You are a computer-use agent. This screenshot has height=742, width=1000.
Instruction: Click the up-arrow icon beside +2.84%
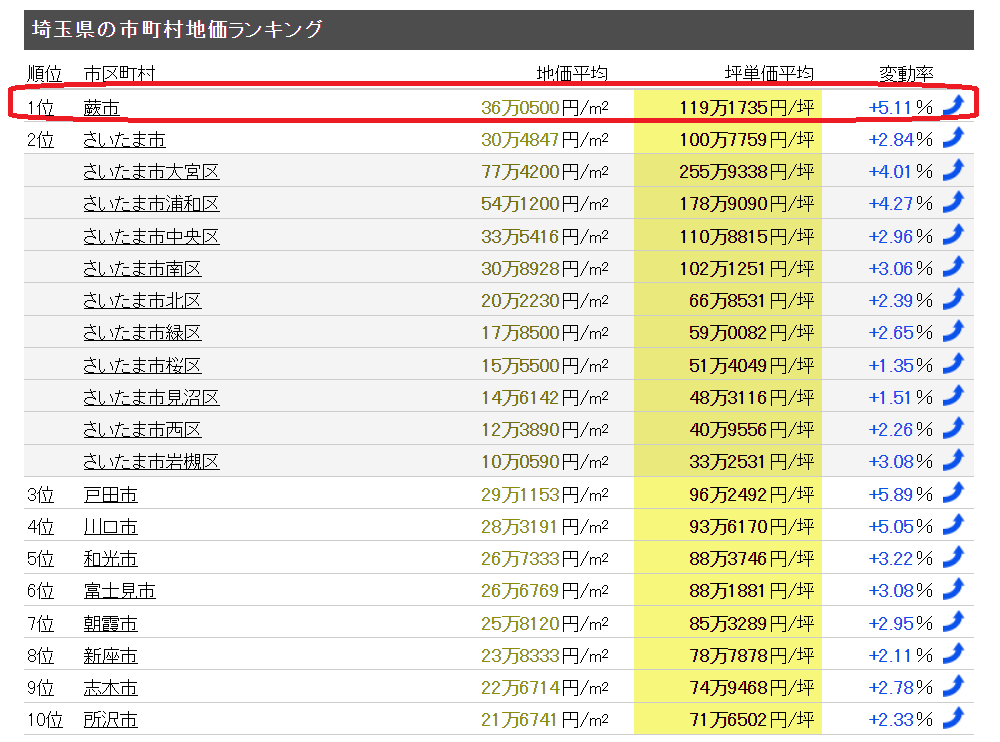(953, 137)
